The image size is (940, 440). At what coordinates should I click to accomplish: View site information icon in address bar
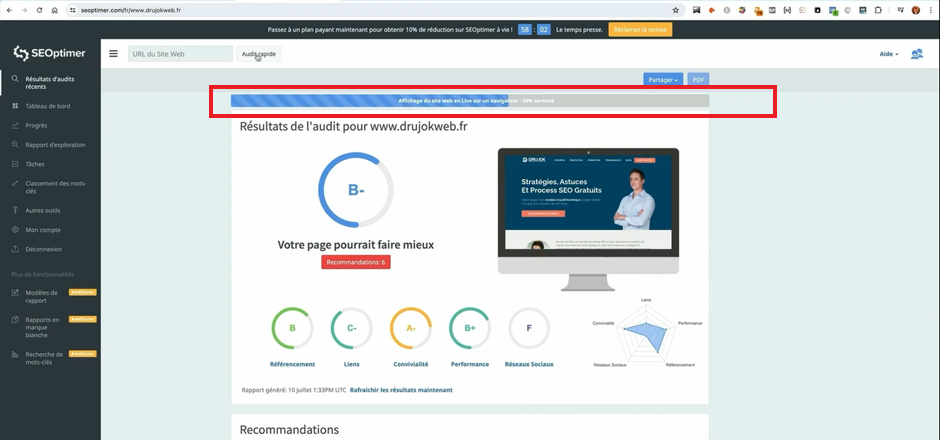[72, 10]
